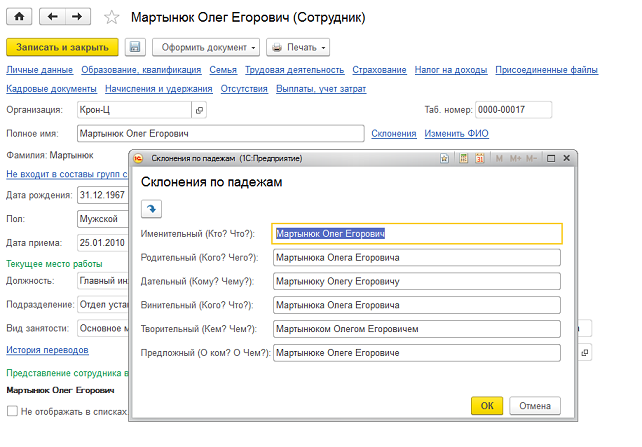The height and width of the screenshot is (447, 642).
Task: Open the 'Печать' dropdown menu
Action: (299, 47)
